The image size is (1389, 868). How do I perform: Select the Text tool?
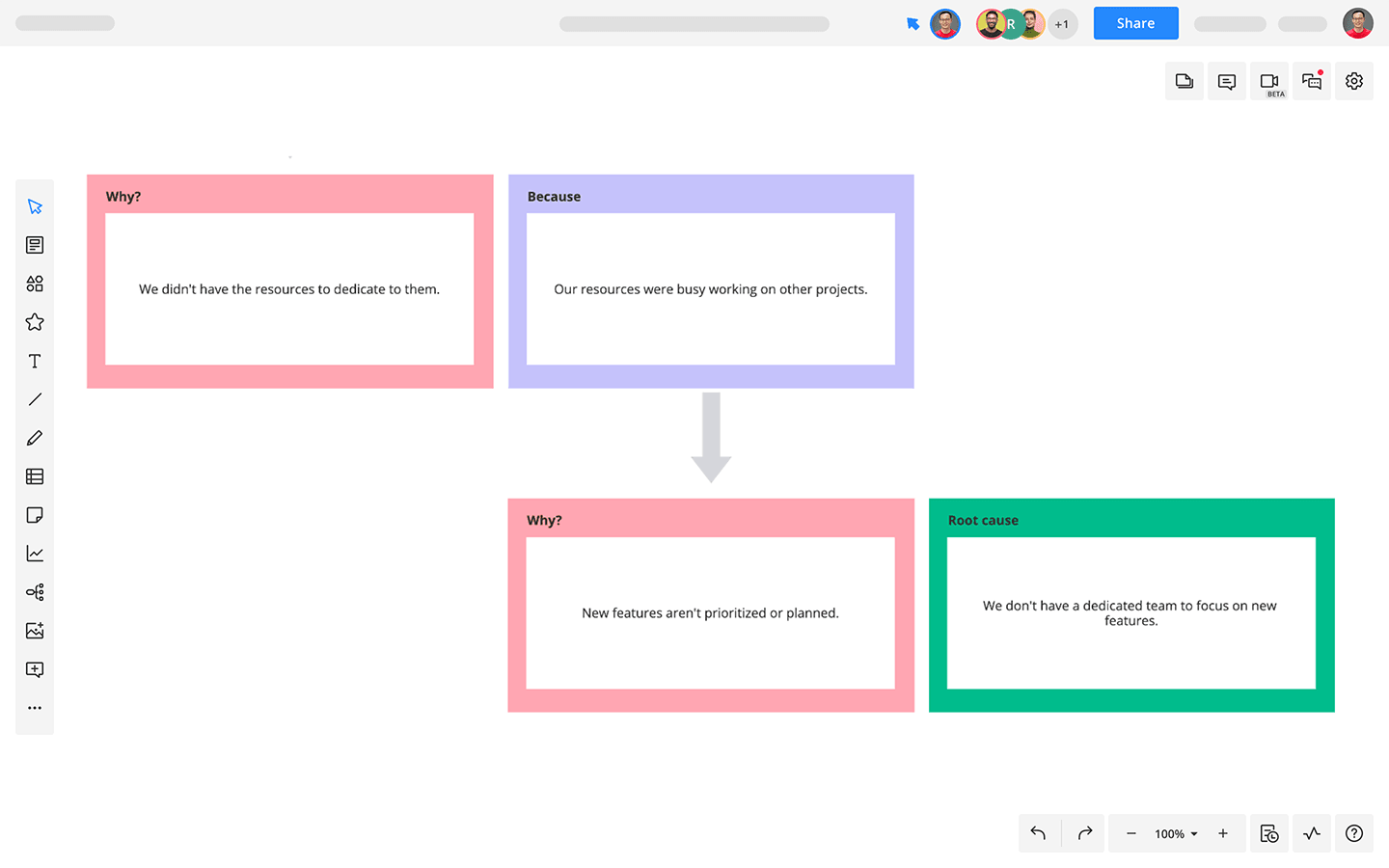35,361
